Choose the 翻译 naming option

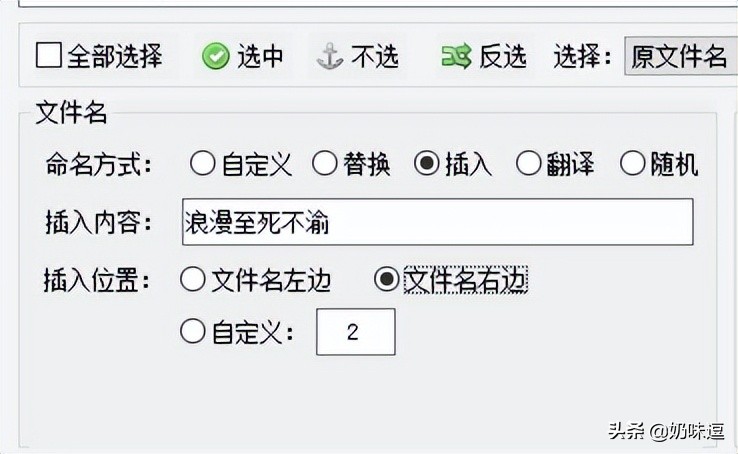[529, 163]
